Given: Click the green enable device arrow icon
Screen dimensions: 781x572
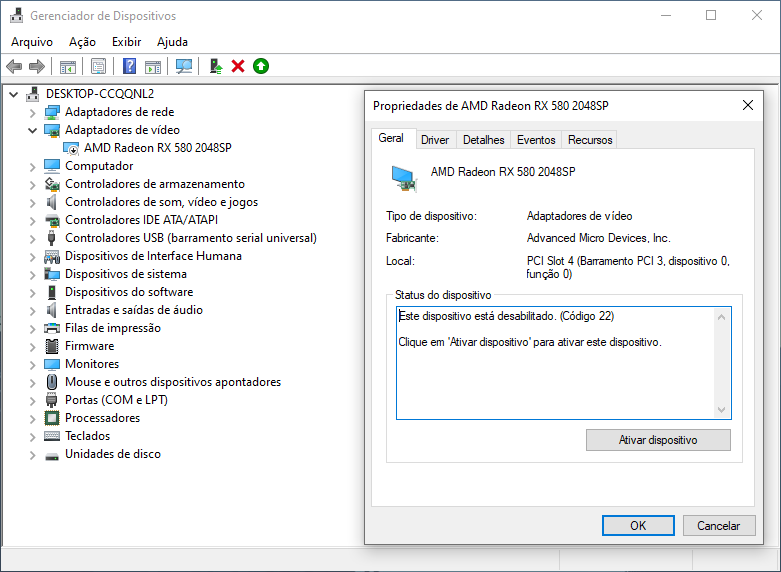Looking at the screenshot, I should pyautogui.click(x=261, y=66).
